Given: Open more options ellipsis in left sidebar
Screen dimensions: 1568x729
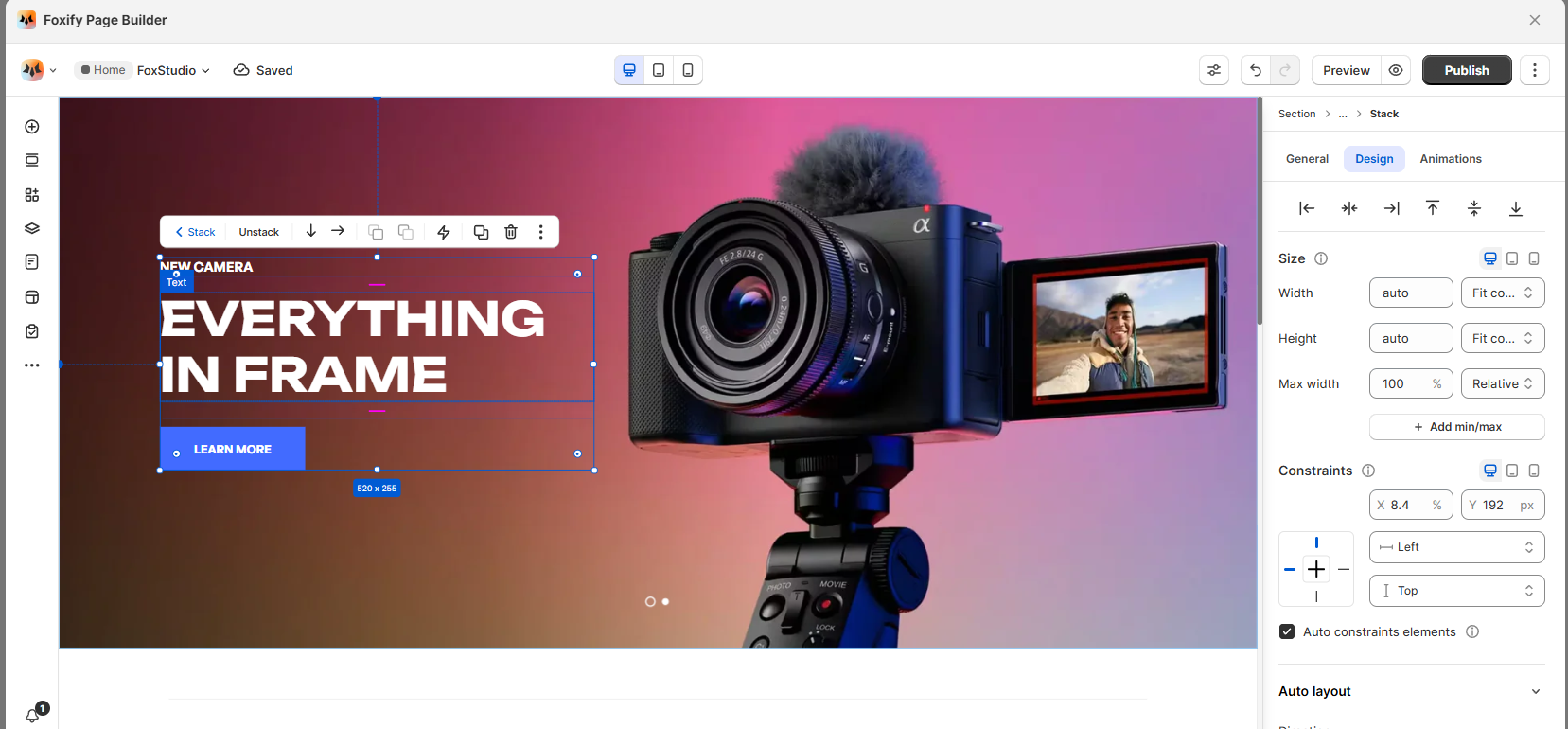Looking at the screenshot, I should (32, 365).
